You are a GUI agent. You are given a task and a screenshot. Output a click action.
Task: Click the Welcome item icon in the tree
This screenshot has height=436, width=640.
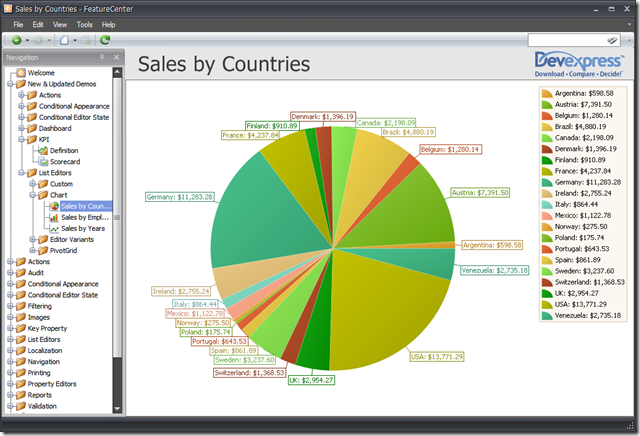[x=21, y=73]
